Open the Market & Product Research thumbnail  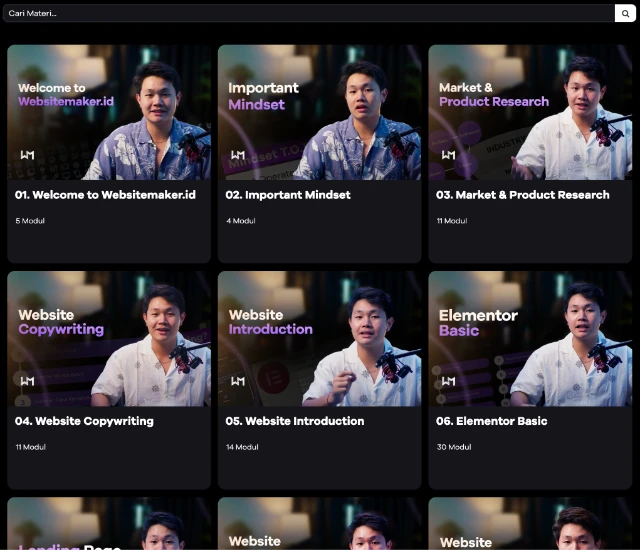[530, 112]
